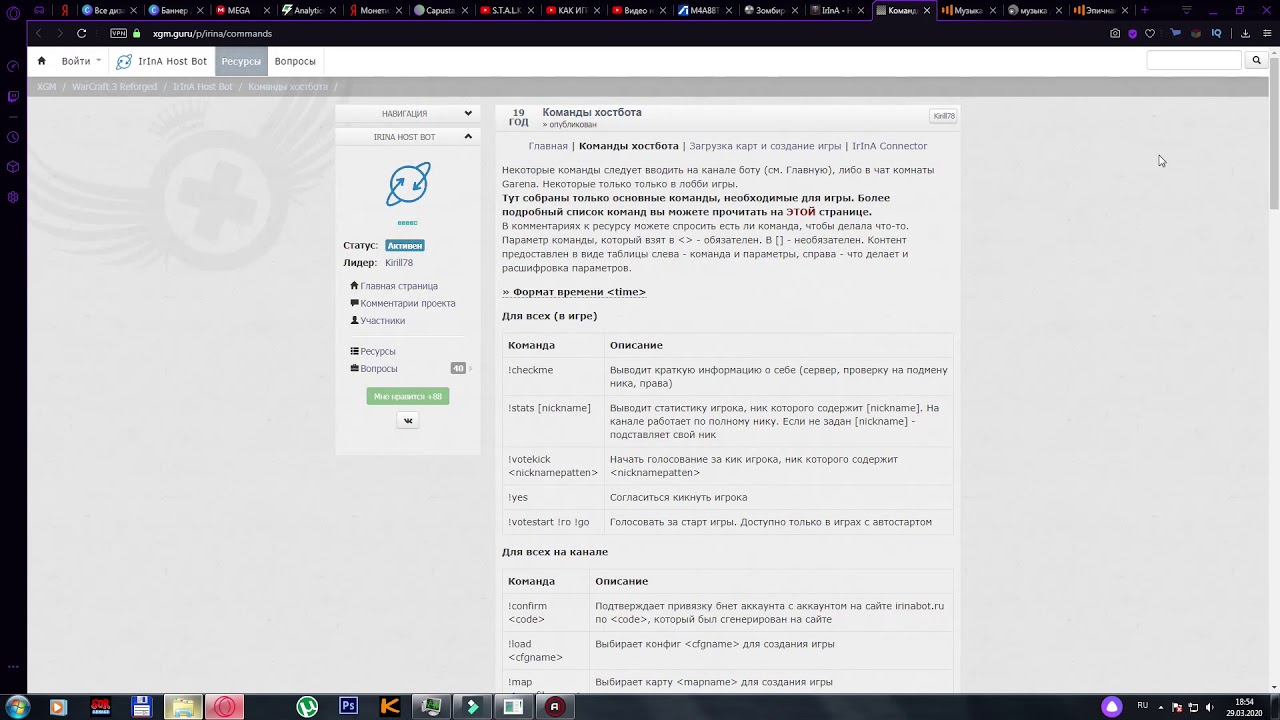Open the XGM home icon in site navbar

coord(41,61)
